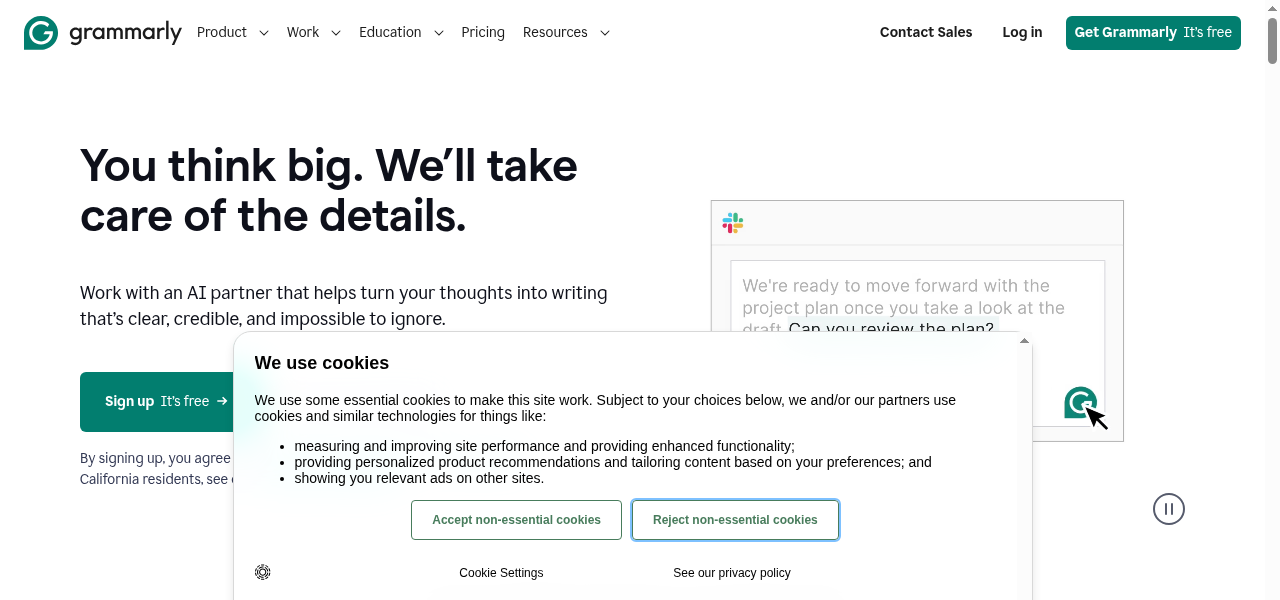This screenshot has width=1280, height=600.
Task: Click the Log in link
Action: (1021, 32)
